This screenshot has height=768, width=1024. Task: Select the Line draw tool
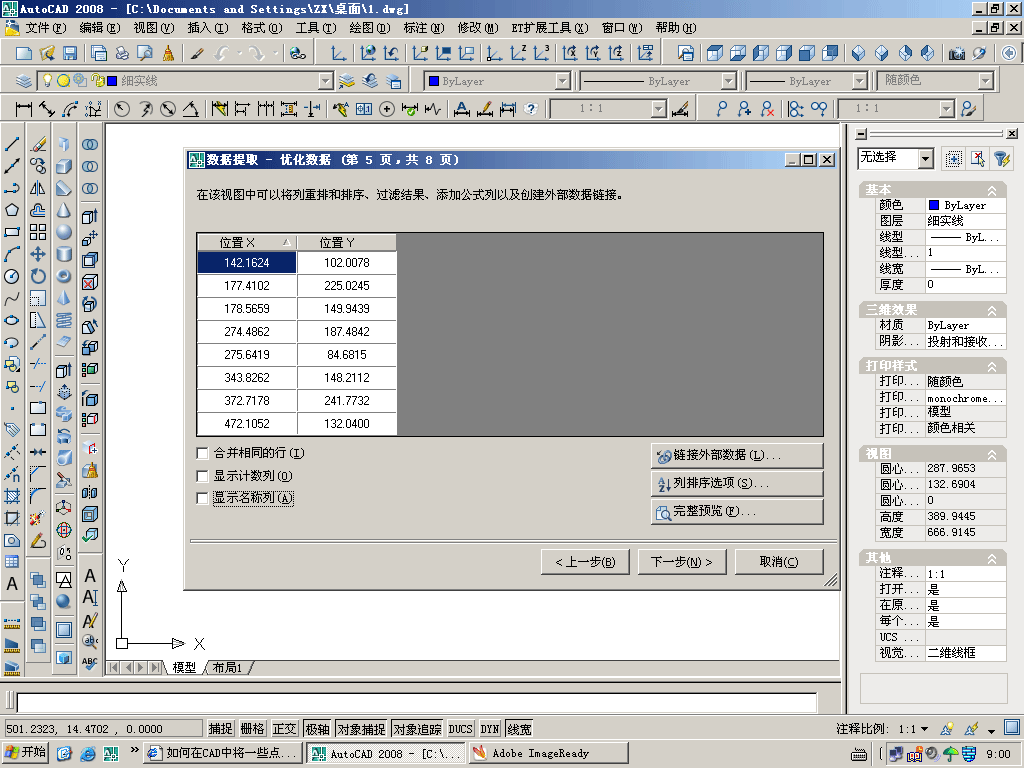[12, 144]
